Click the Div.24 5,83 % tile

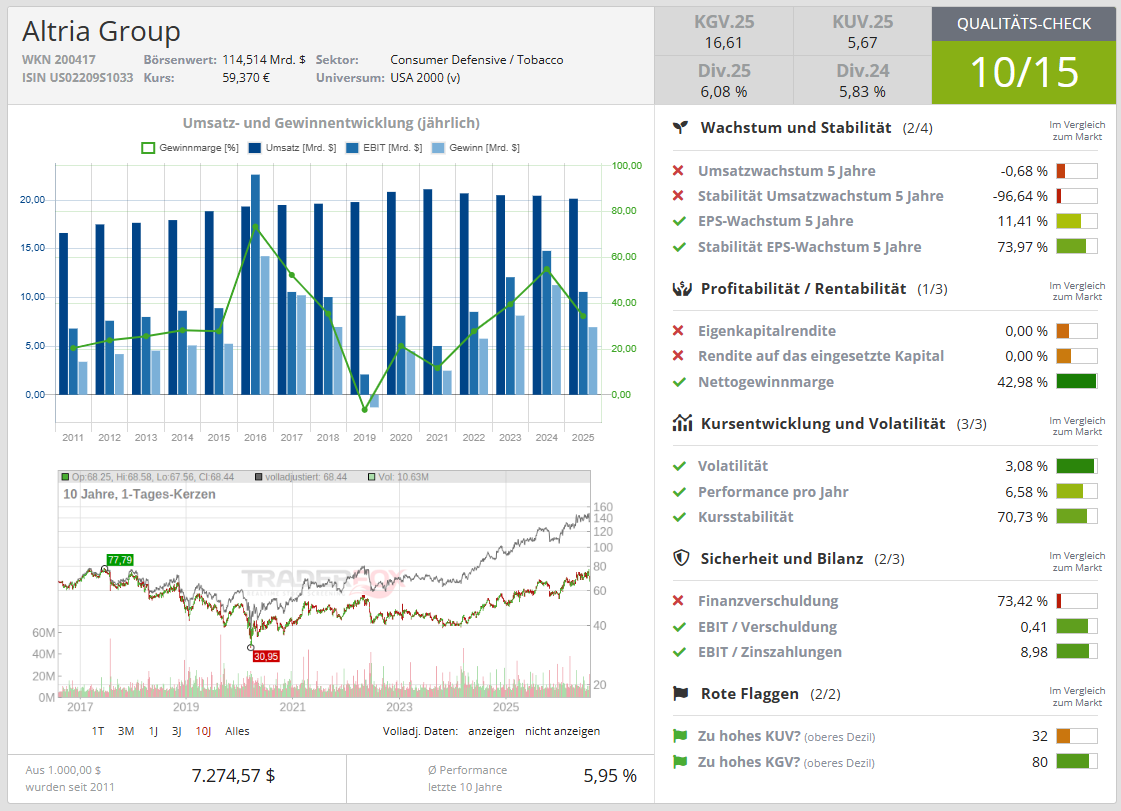pos(862,80)
